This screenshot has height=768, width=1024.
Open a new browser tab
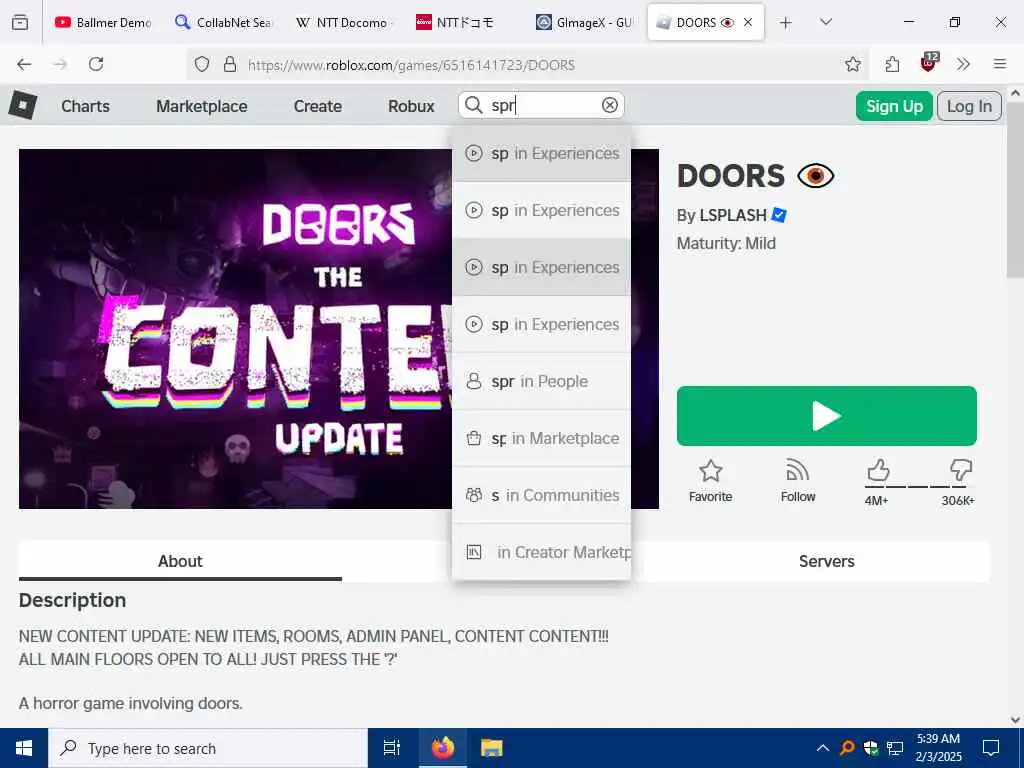(786, 23)
